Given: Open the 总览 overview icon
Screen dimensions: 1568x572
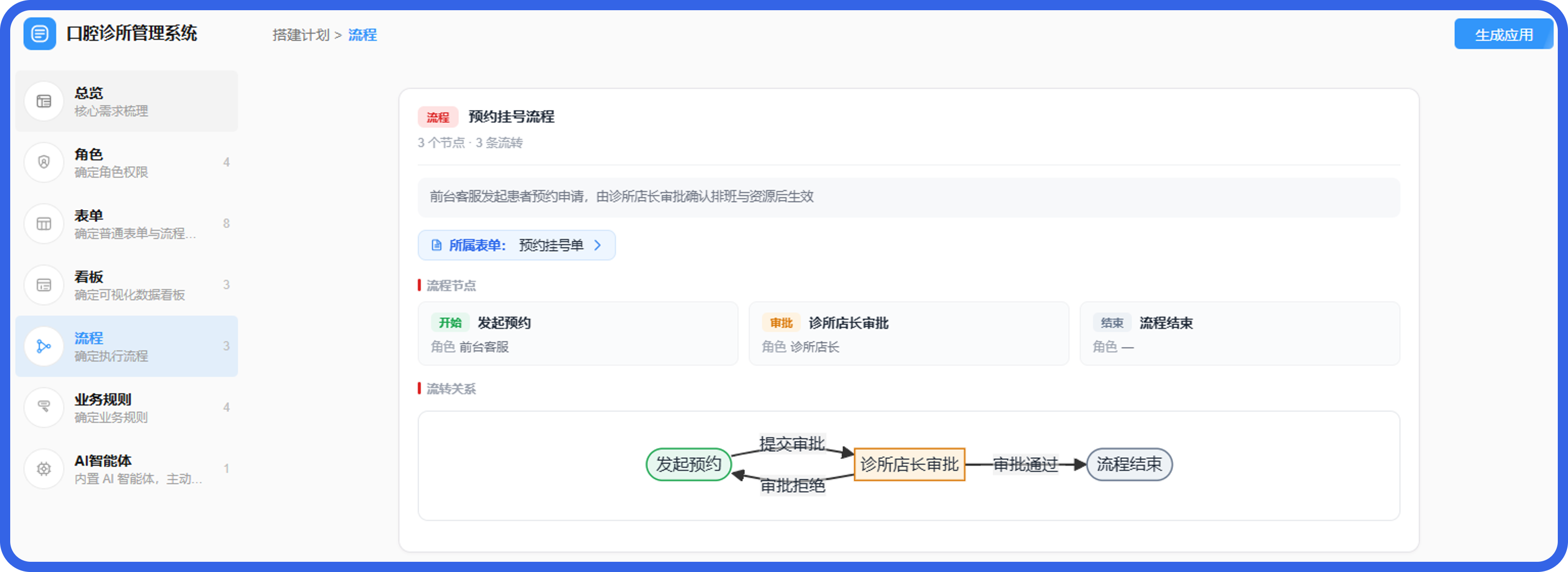Looking at the screenshot, I should pyautogui.click(x=44, y=101).
